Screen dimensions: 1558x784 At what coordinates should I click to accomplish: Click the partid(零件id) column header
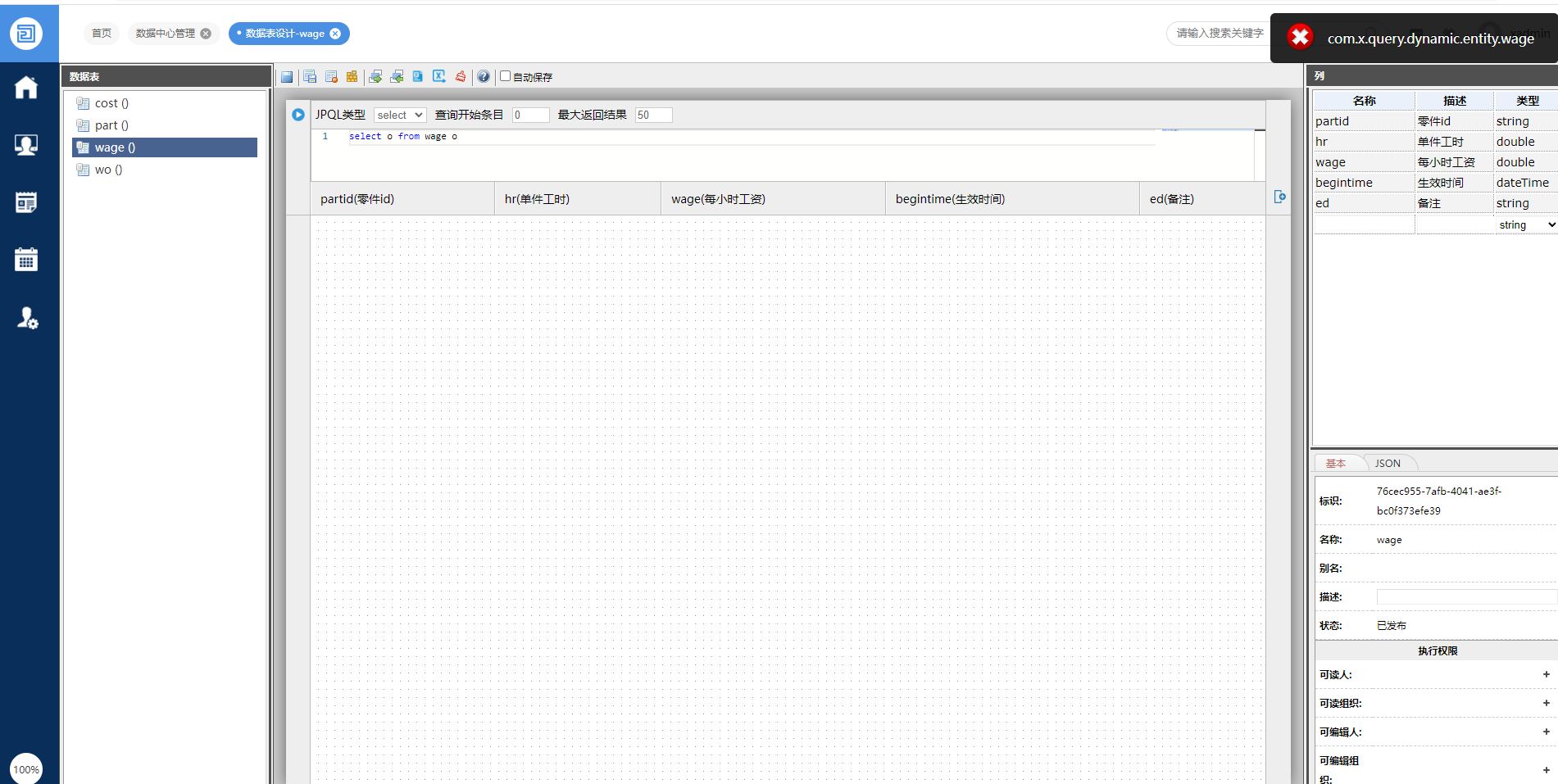[402, 199]
